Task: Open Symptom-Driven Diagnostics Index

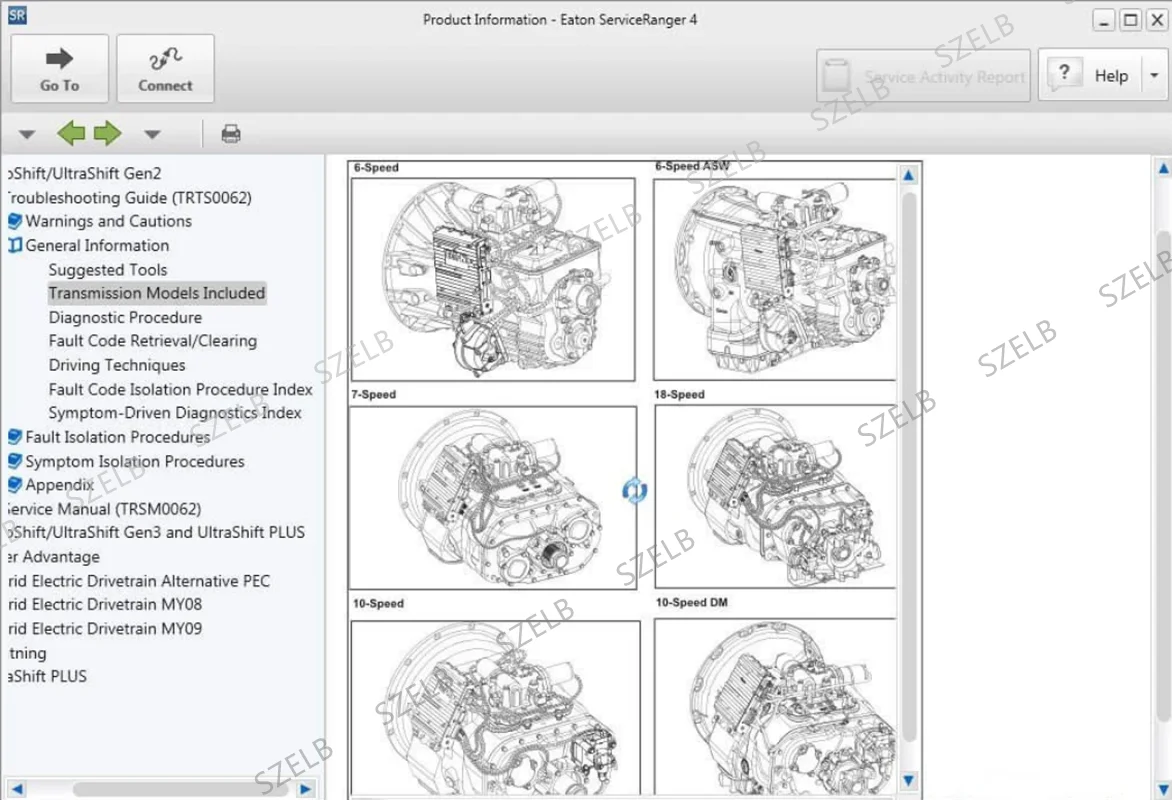Action: pyautogui.click(x=175, y=413)
